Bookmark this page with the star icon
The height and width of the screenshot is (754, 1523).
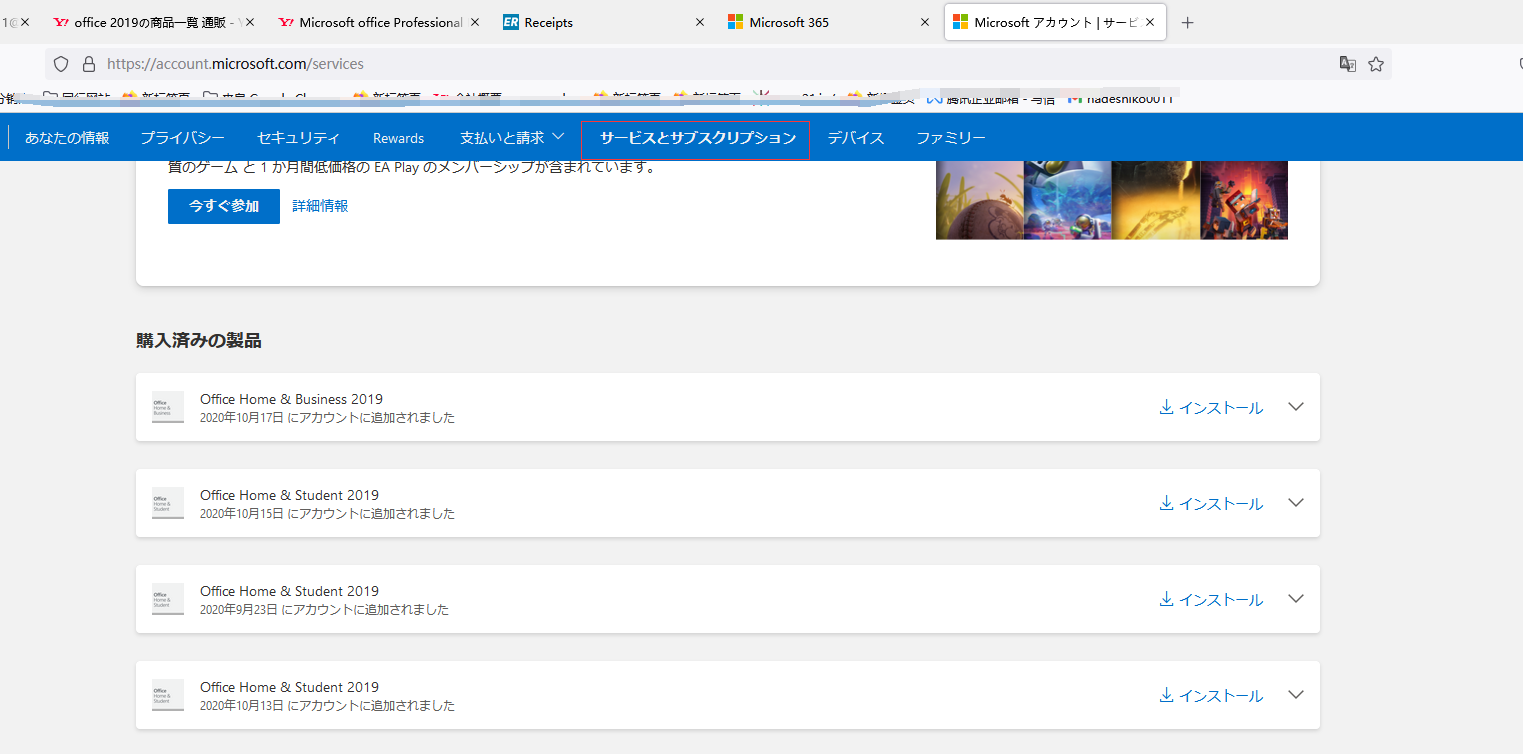(1376, 64)
